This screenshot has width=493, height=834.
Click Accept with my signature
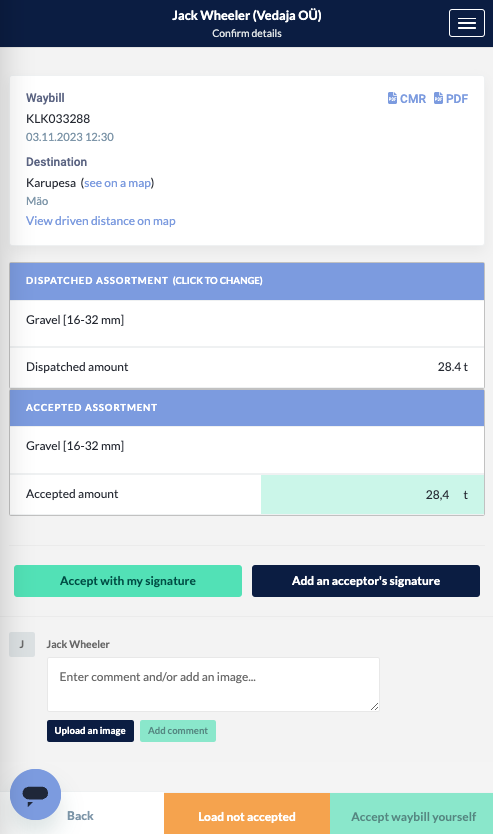[x=128, y=581]
